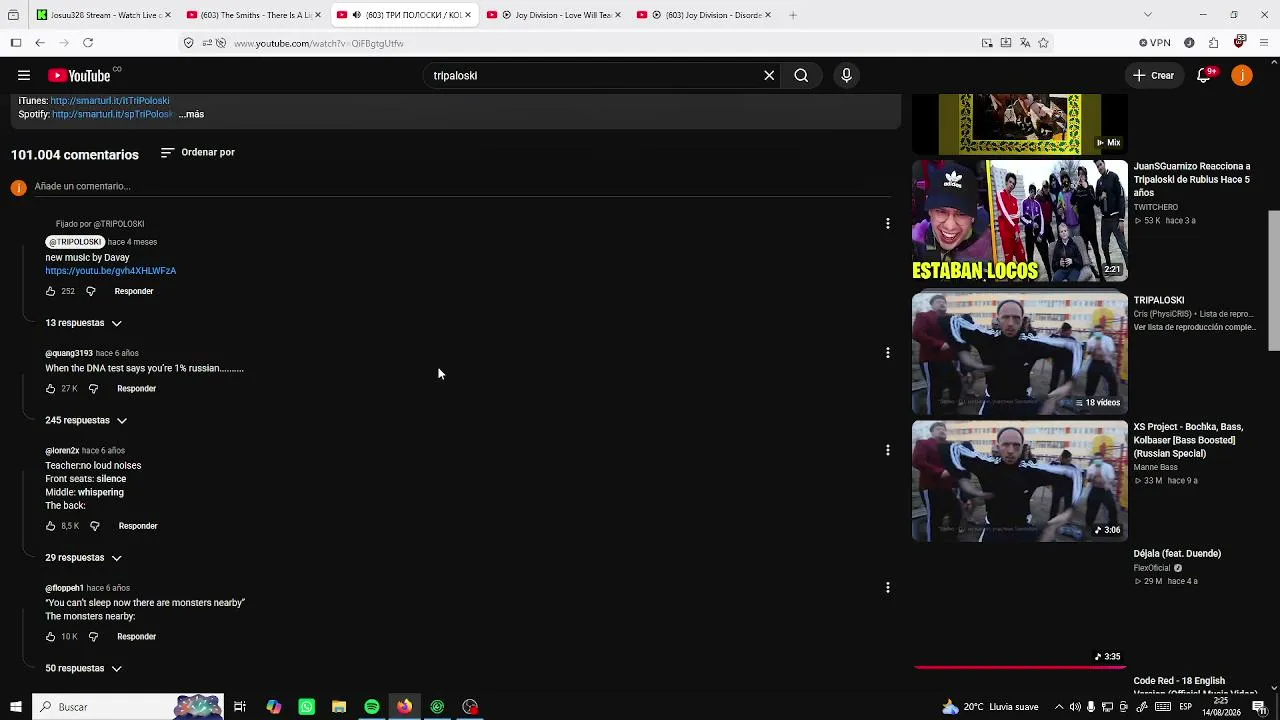This screenshot has width=1280, height=720.
Task: Open the Crear menu
Action: (1153, 75)
